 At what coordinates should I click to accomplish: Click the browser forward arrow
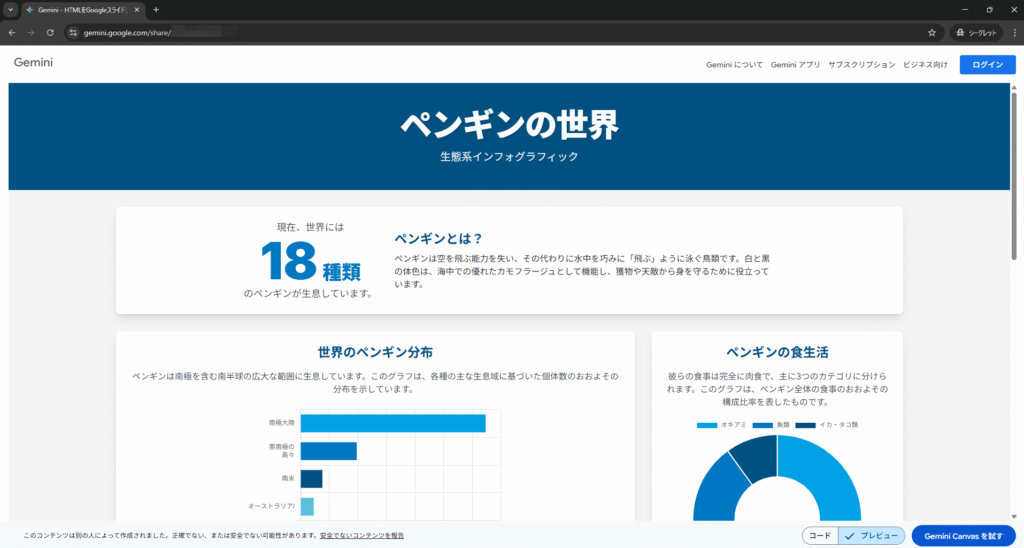30,32
